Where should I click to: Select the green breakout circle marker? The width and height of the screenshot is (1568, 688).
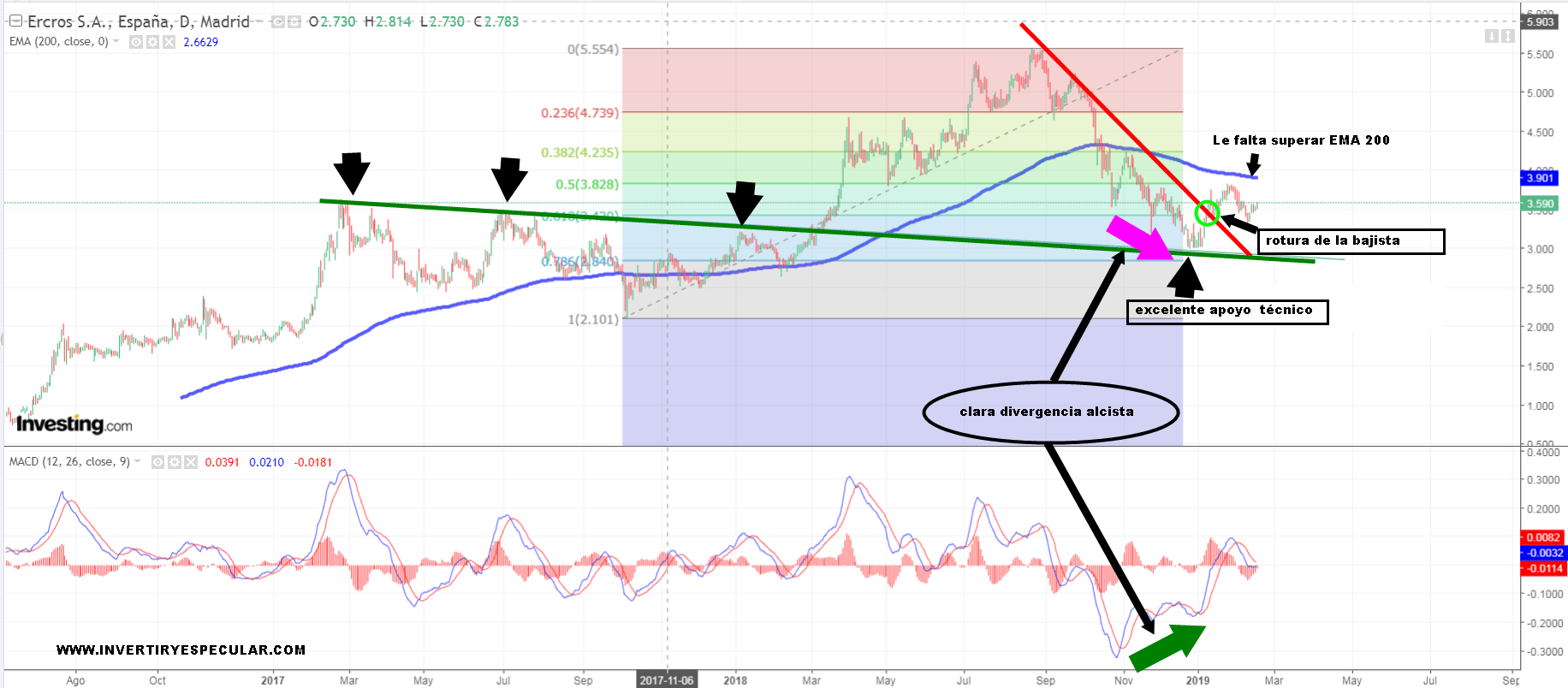coord(1207,212)
